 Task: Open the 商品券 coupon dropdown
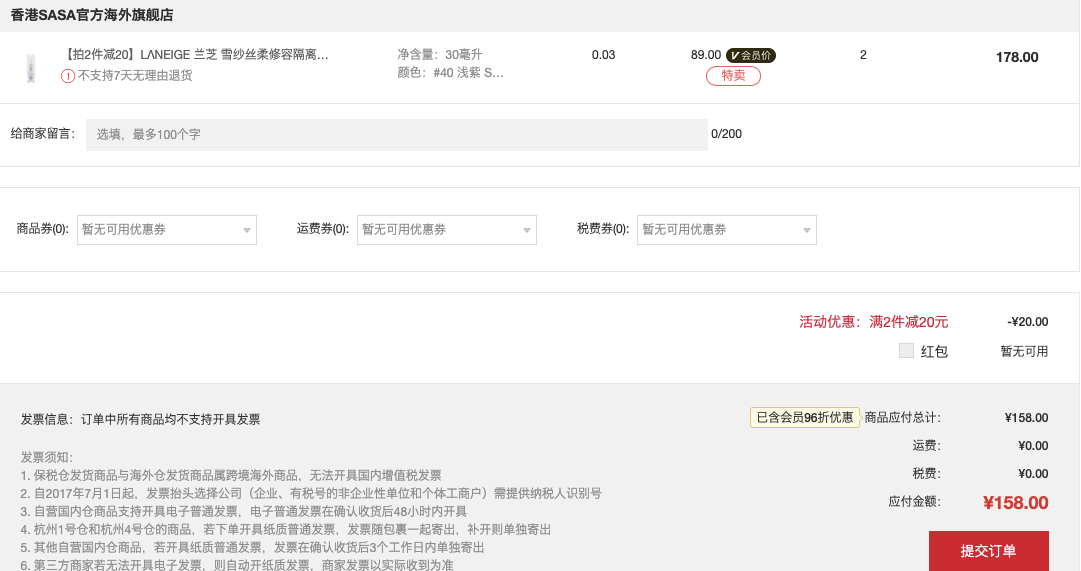167,230
